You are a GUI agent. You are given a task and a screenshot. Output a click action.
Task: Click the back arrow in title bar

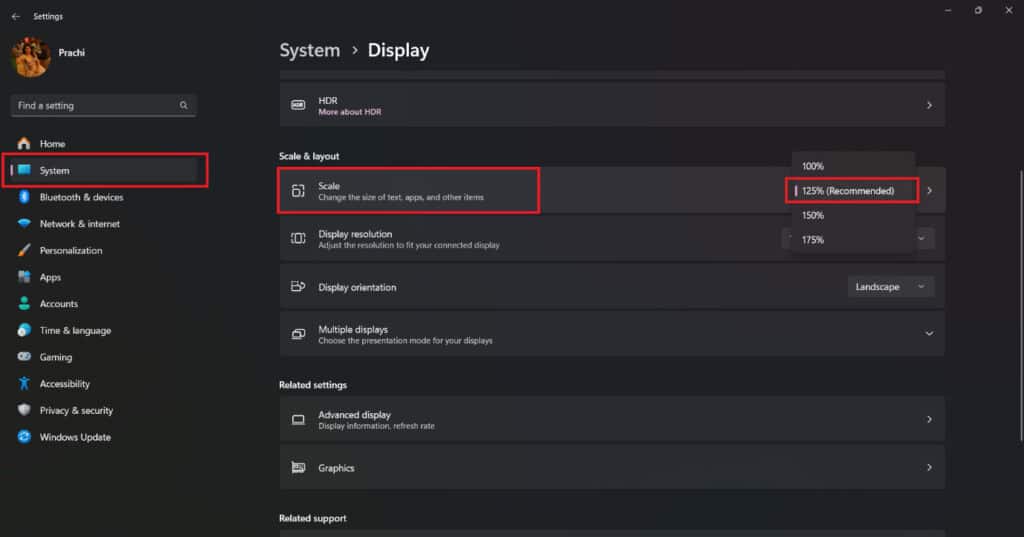pos(15,16)
